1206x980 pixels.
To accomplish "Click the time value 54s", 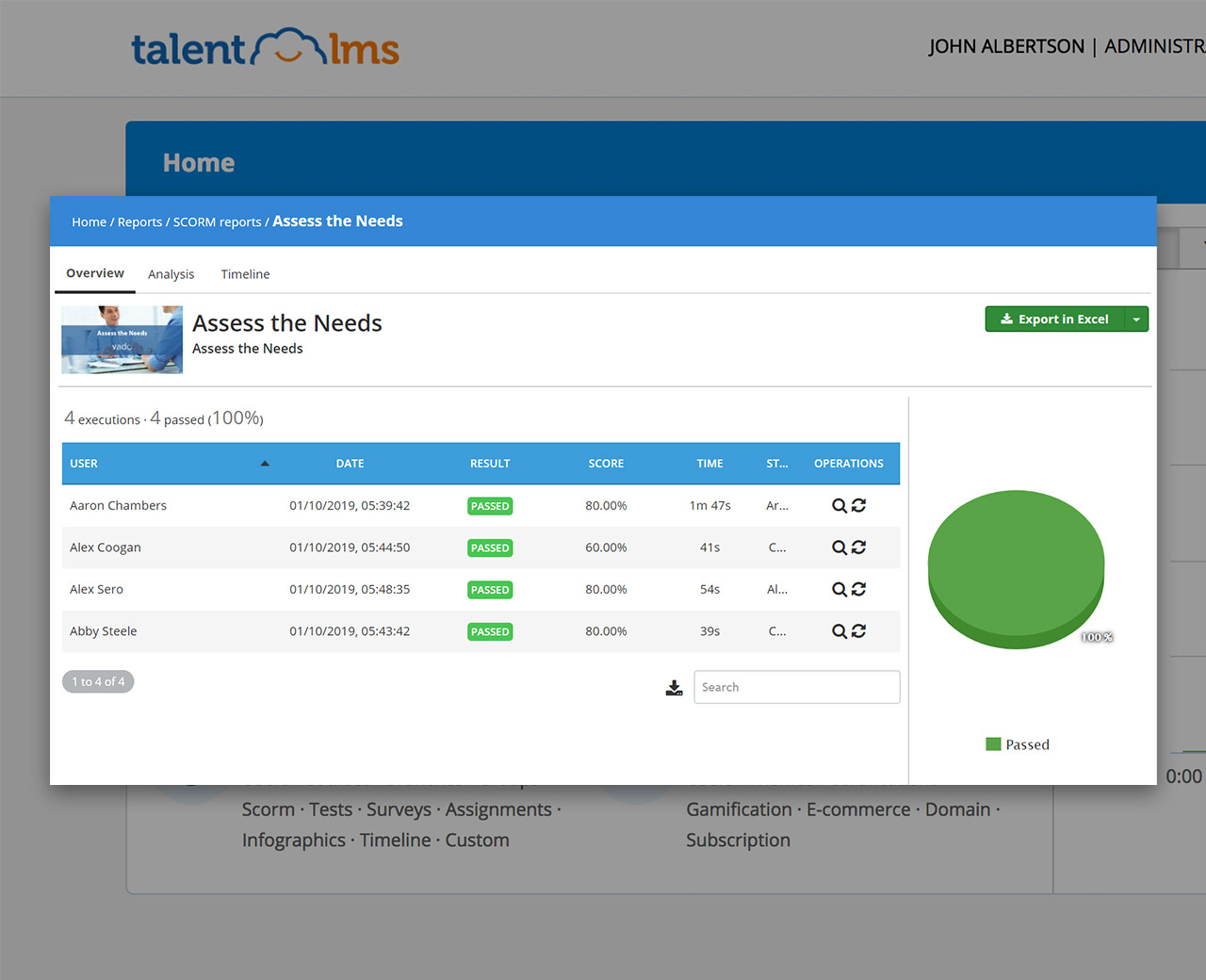I will 709,590.
